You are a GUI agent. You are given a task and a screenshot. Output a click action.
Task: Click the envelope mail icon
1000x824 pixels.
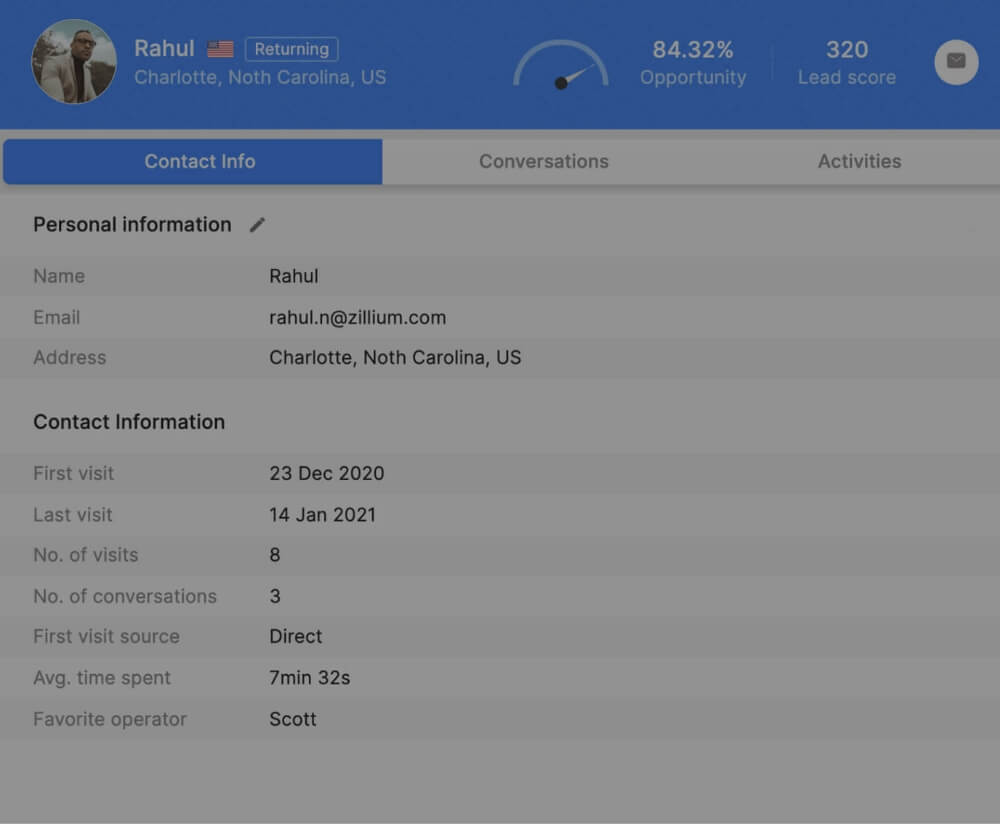click(x=956, y=62)
